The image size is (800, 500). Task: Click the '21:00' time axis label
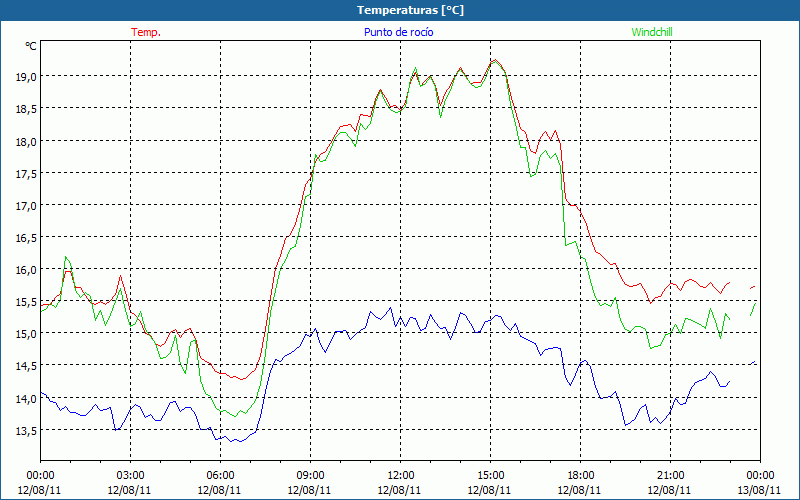(x=670, y=476)
